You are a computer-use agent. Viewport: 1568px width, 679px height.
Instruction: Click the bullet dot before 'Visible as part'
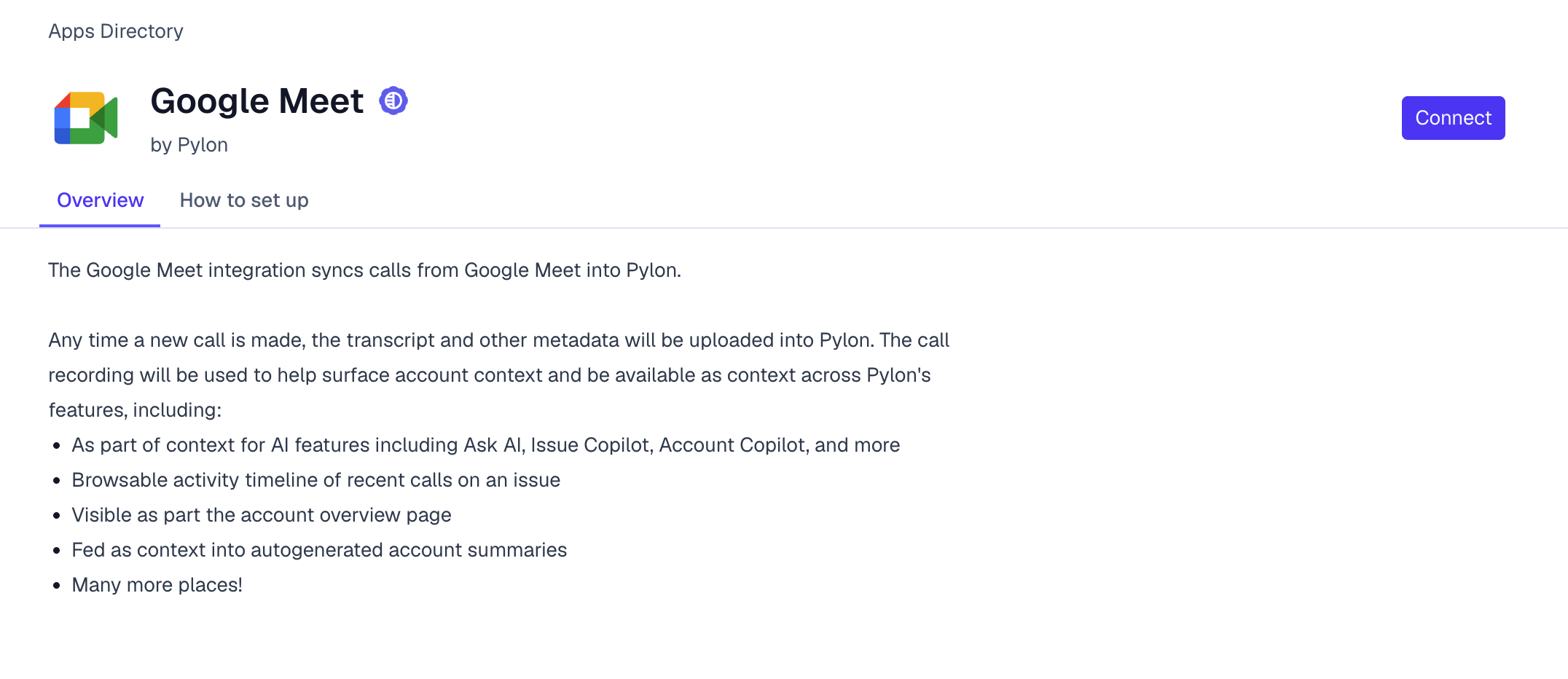click(57, 516)
